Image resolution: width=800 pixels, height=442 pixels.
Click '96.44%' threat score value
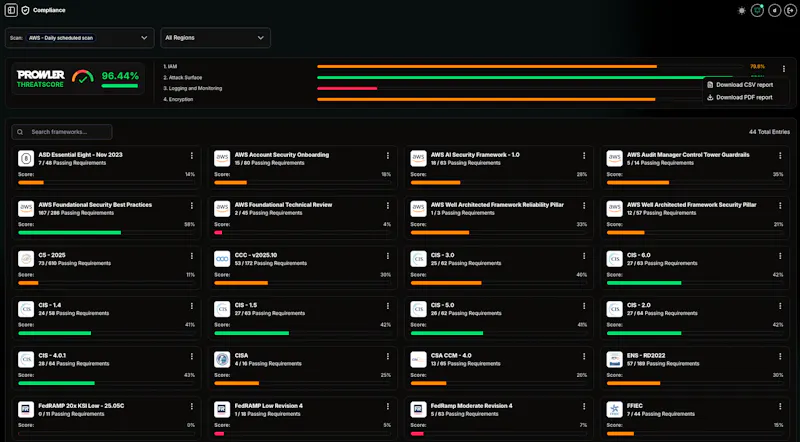coord(120,76)
